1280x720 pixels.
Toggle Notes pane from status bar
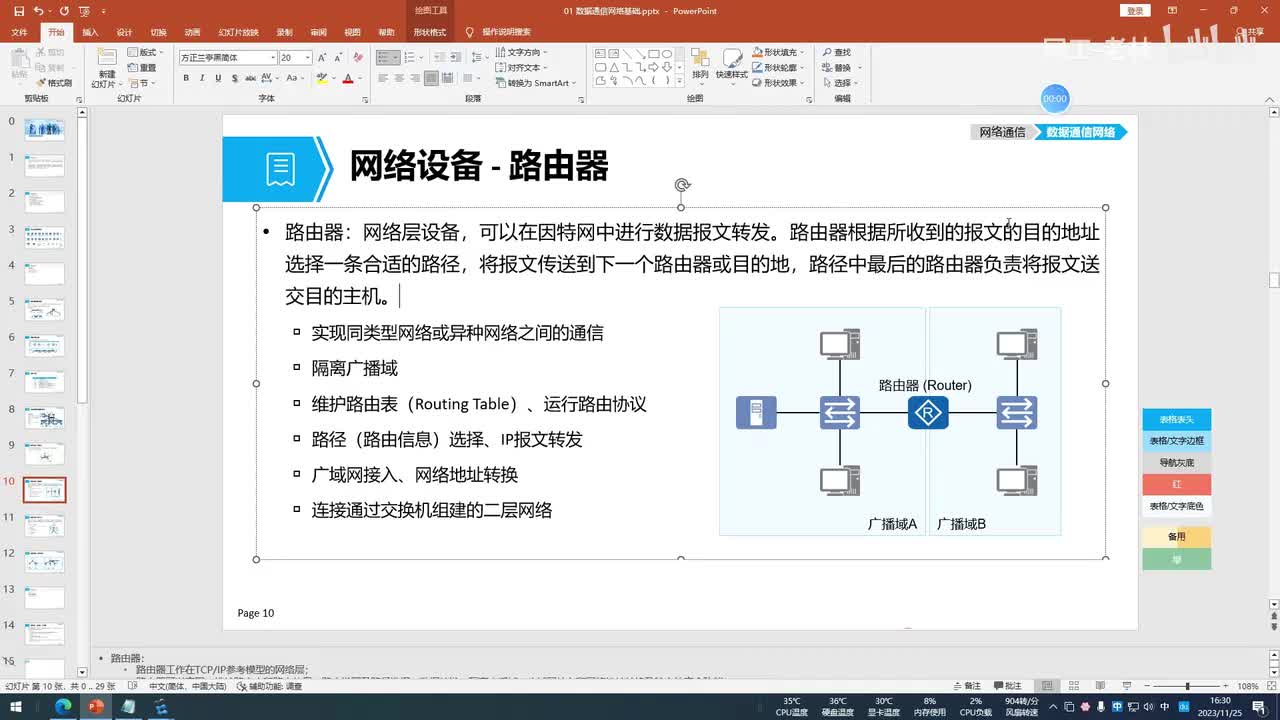coord(966,686)
